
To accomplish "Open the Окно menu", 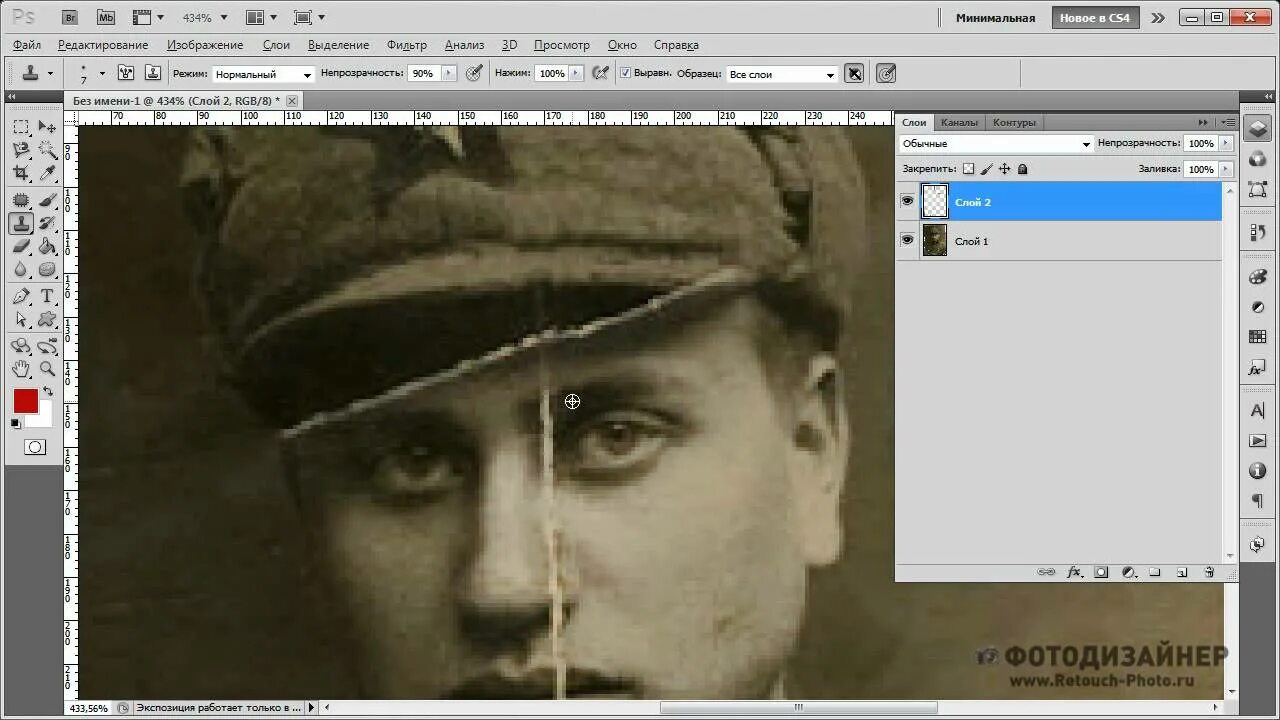I will (x=622, y=45).
